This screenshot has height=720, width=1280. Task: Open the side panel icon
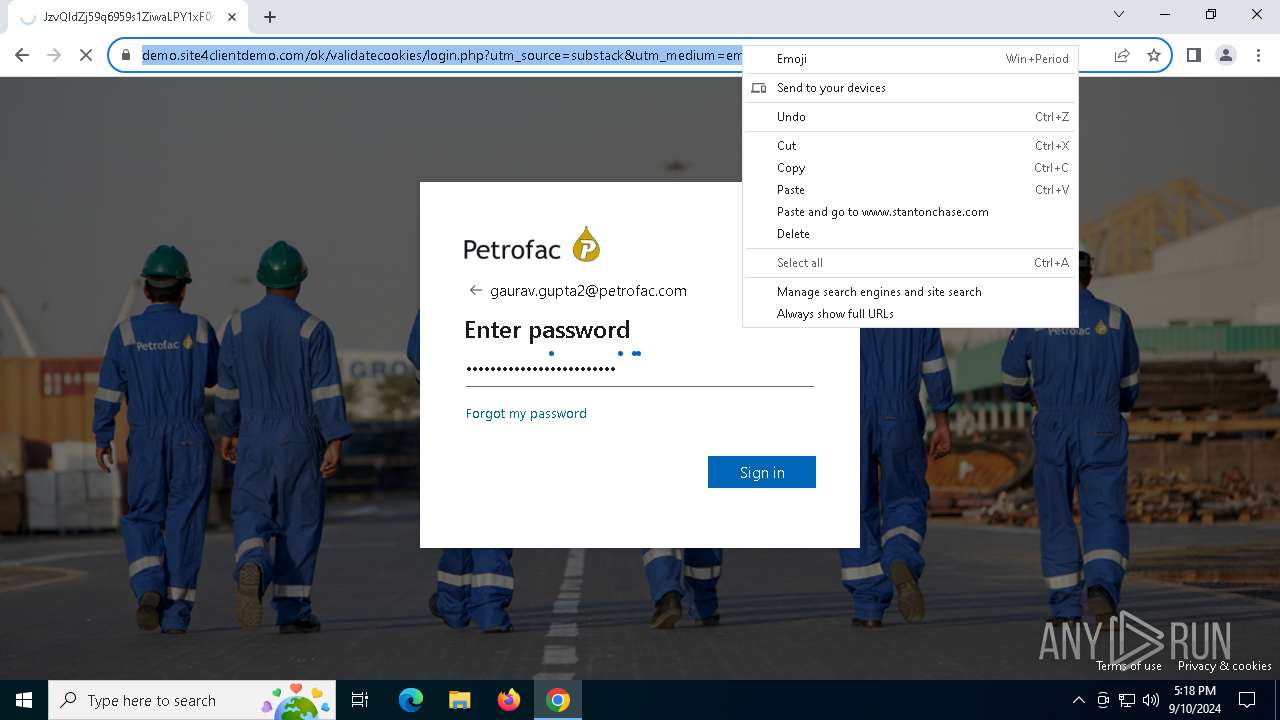(x=1193, y=56)
